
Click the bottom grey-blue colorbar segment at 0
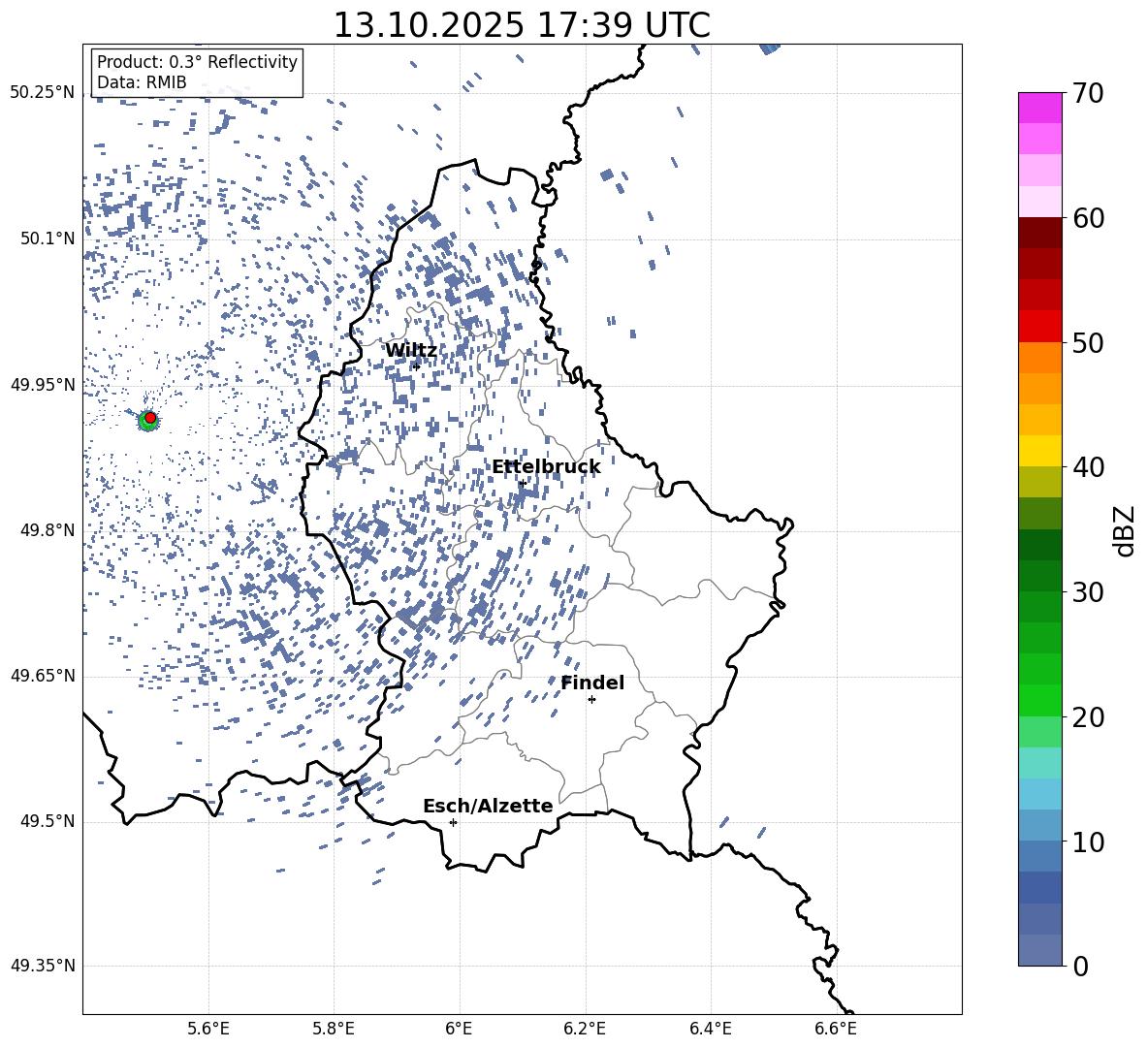[1039, 951]
